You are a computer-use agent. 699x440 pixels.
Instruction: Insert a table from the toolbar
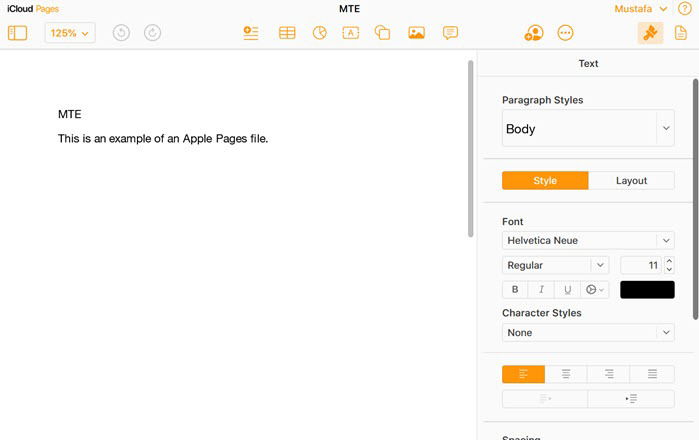[287, 33]
